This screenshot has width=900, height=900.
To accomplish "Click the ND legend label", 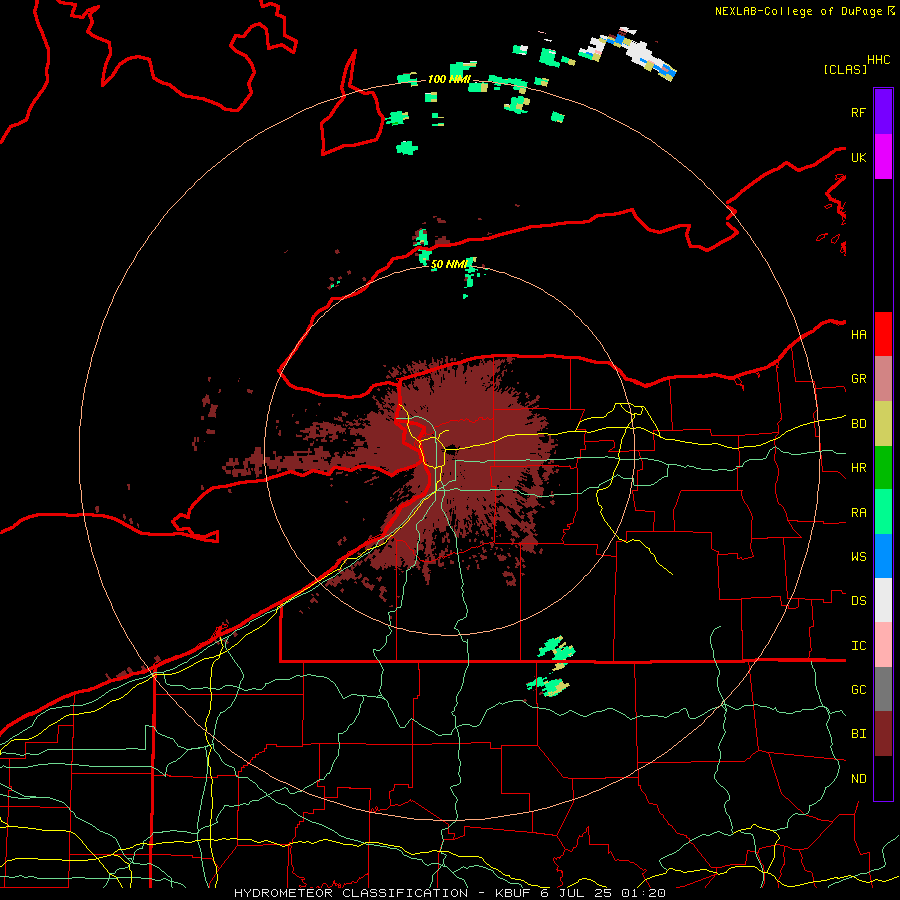I will click(858, 779).
